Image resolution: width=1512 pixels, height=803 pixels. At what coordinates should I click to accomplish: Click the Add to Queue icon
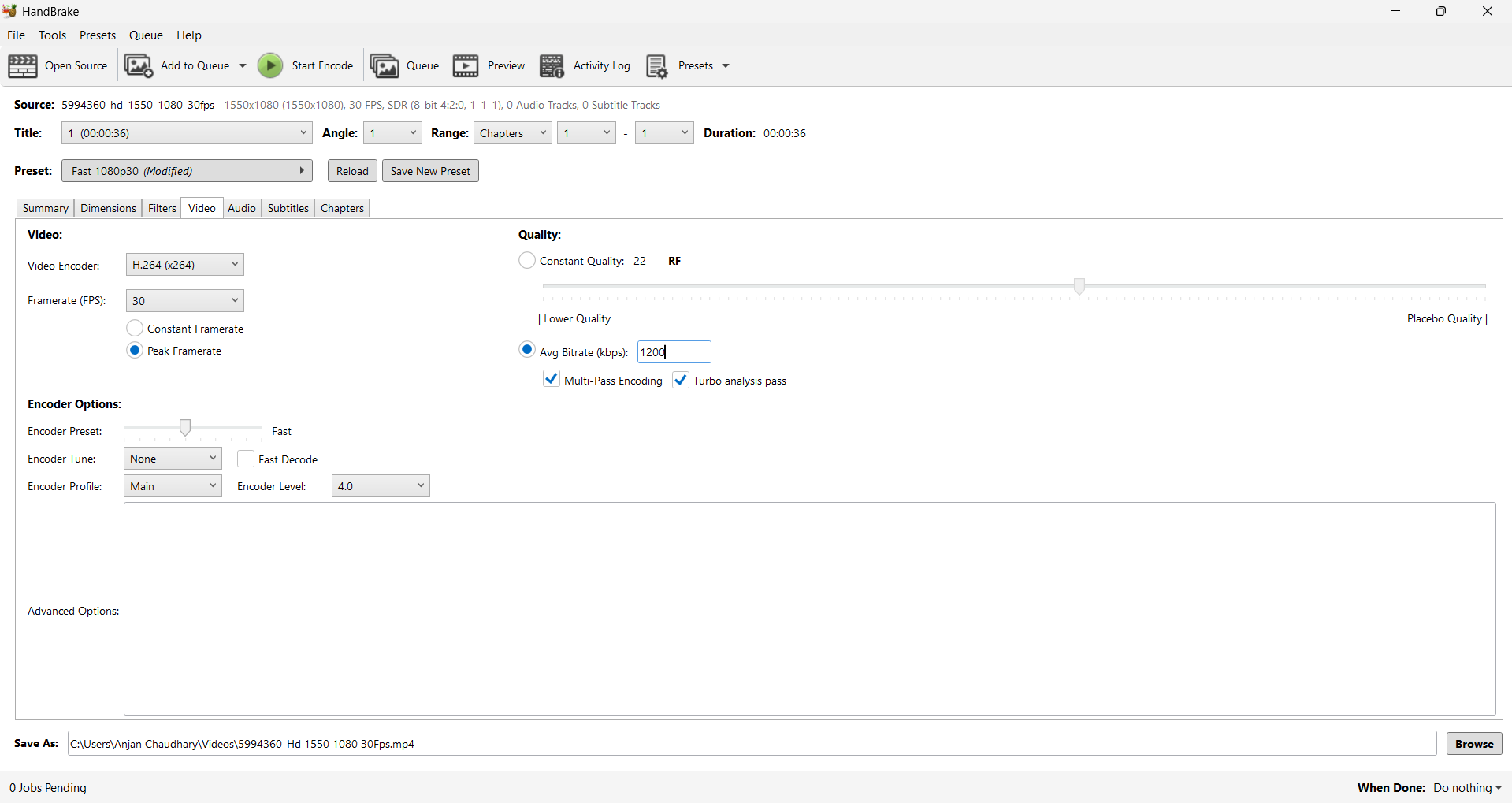tap(139, 66)
